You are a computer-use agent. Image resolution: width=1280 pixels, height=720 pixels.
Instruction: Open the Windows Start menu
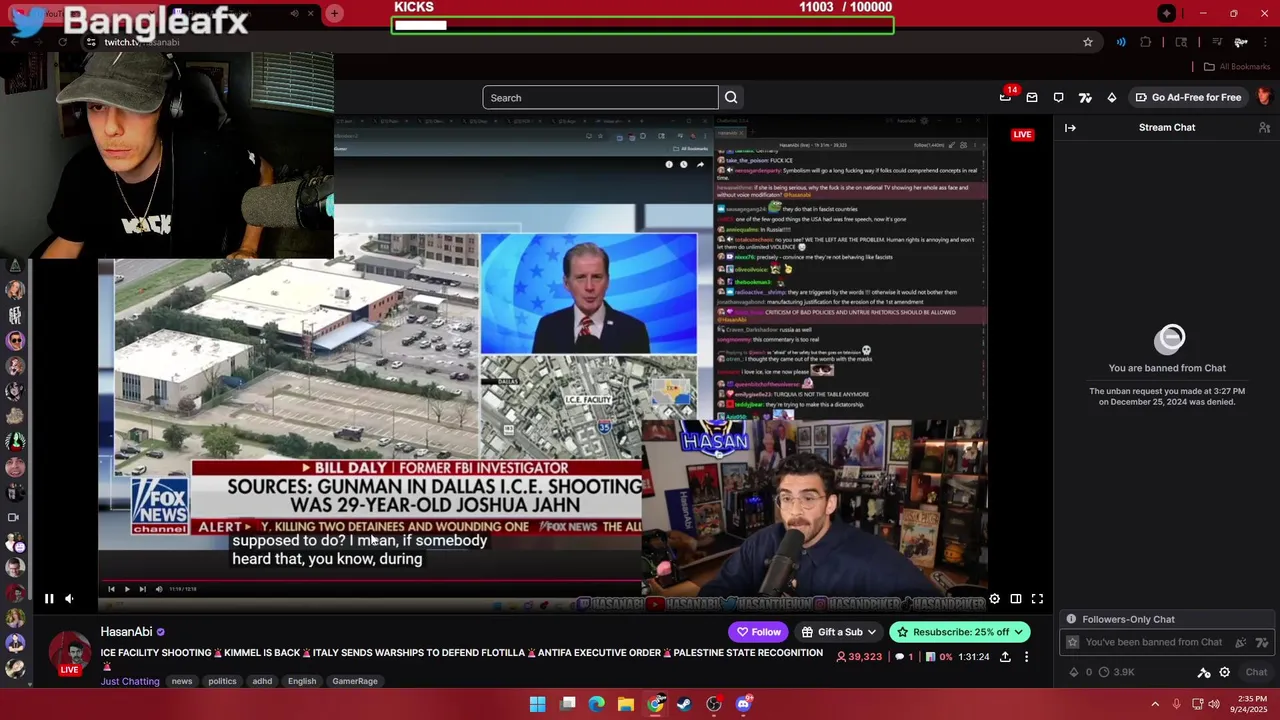(537, 704)
